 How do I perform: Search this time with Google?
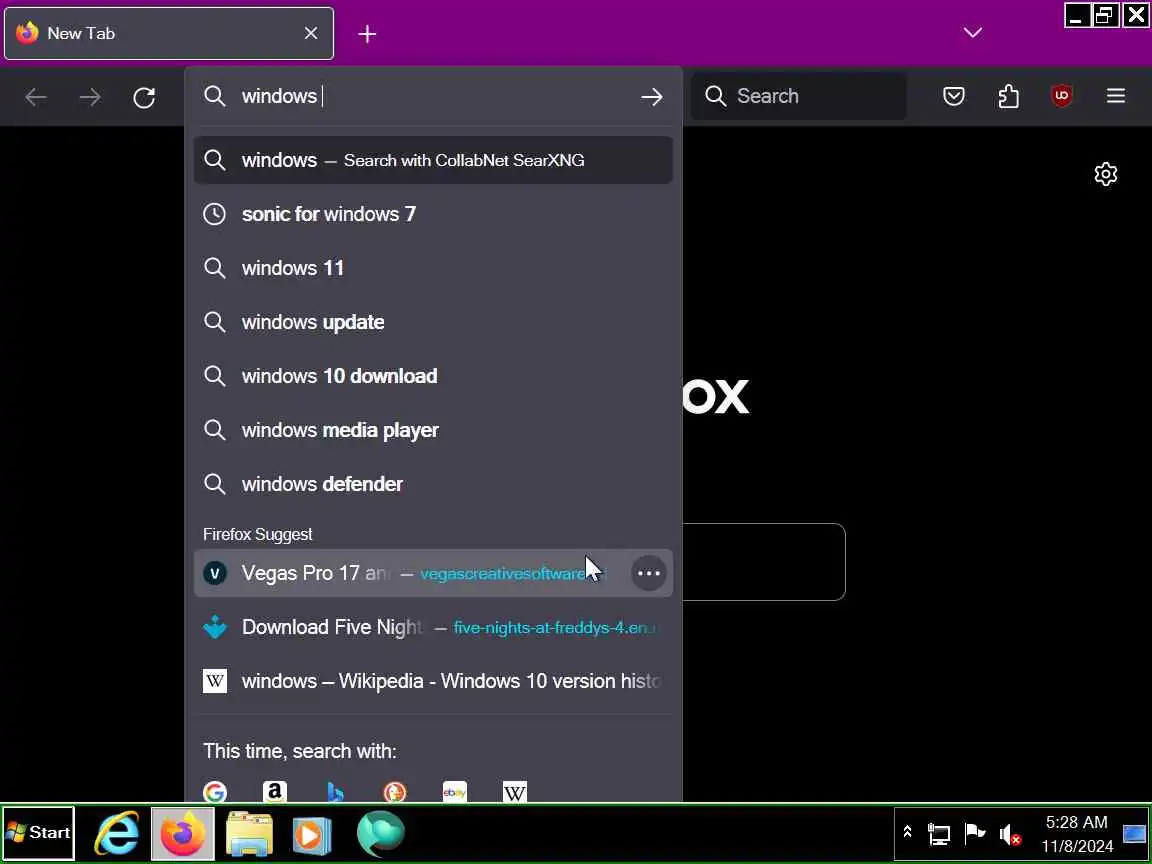[x=215, y=792]
